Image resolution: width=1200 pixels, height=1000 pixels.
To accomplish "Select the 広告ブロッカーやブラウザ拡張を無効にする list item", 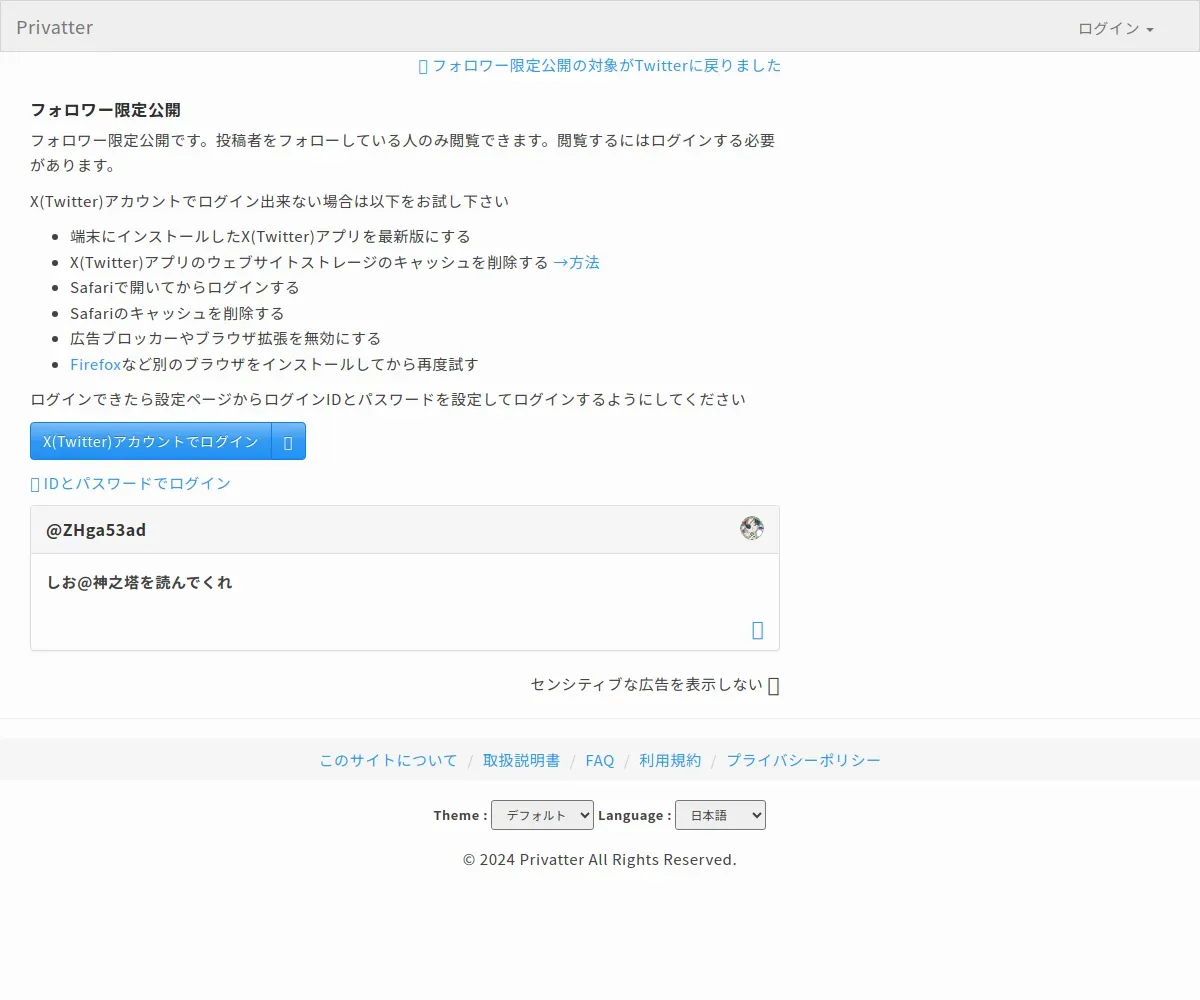I will coord(225,339).
